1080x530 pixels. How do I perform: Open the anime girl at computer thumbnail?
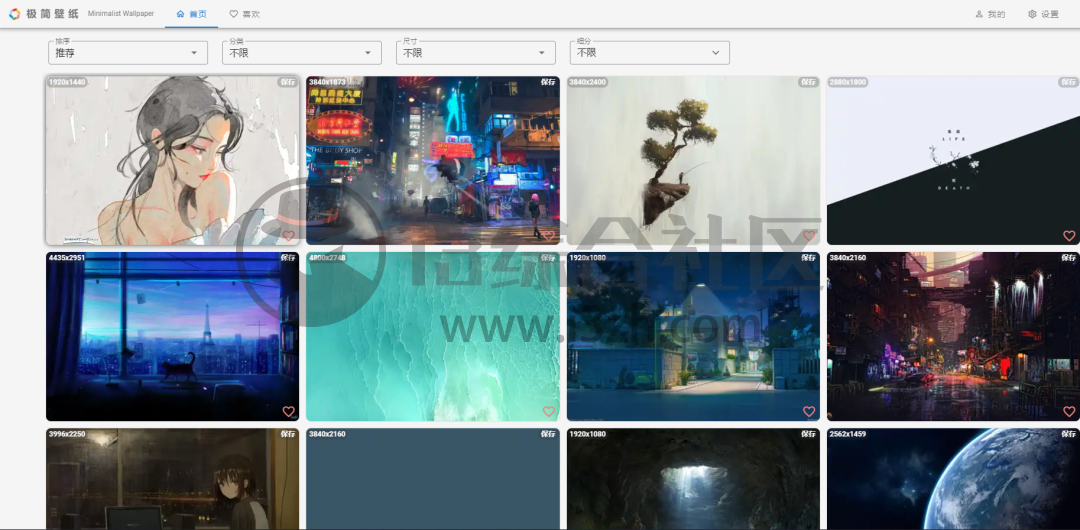tap(172, 479)
